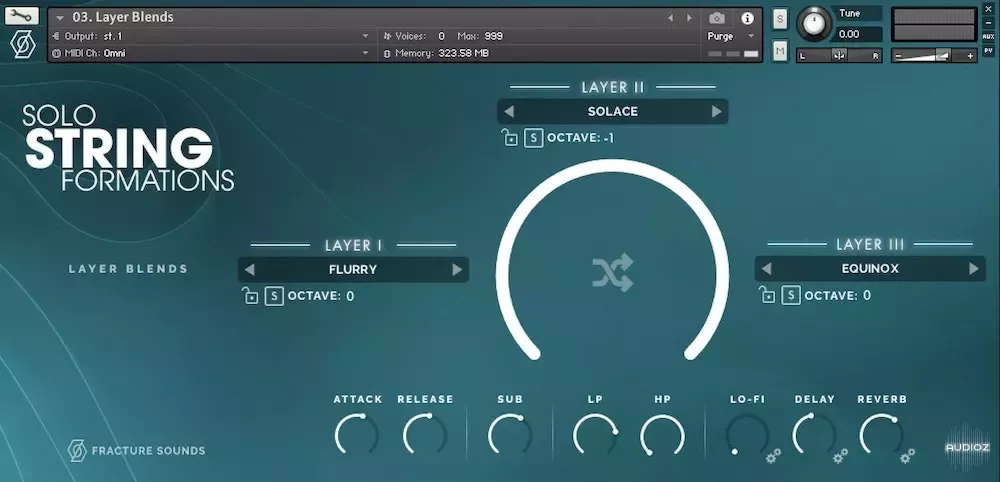Image resolution: width=1000 pixels, height=482 pixels.
Task: Mute the instrument with header M button
Action: click(x=779, y=50)
